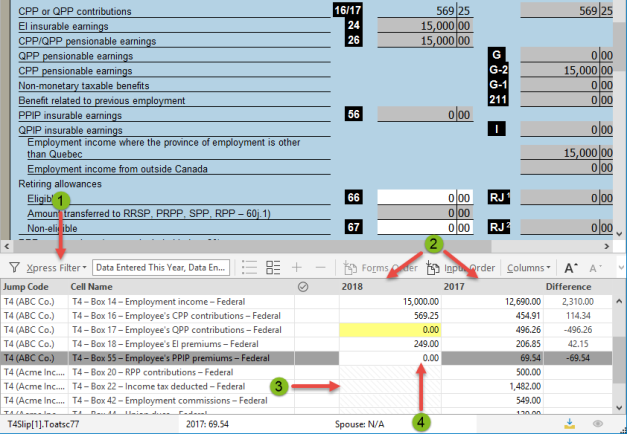Click the second list view icon beside it

coord(273,268)
